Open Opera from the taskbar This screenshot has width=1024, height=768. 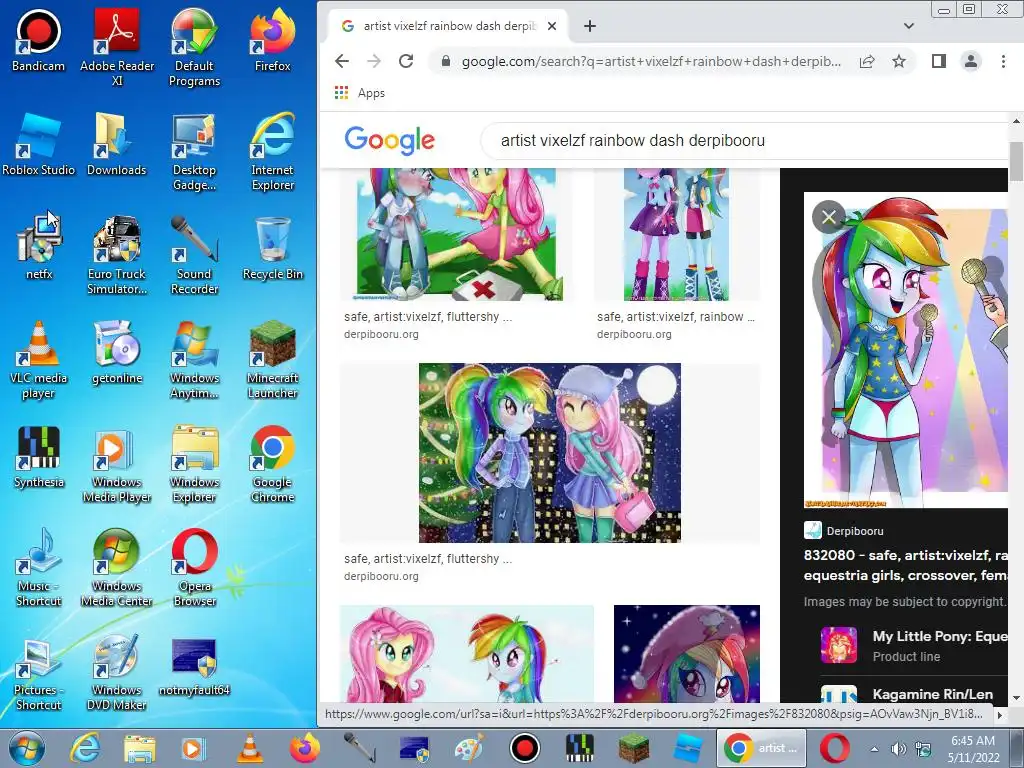[x=835, y=748]
